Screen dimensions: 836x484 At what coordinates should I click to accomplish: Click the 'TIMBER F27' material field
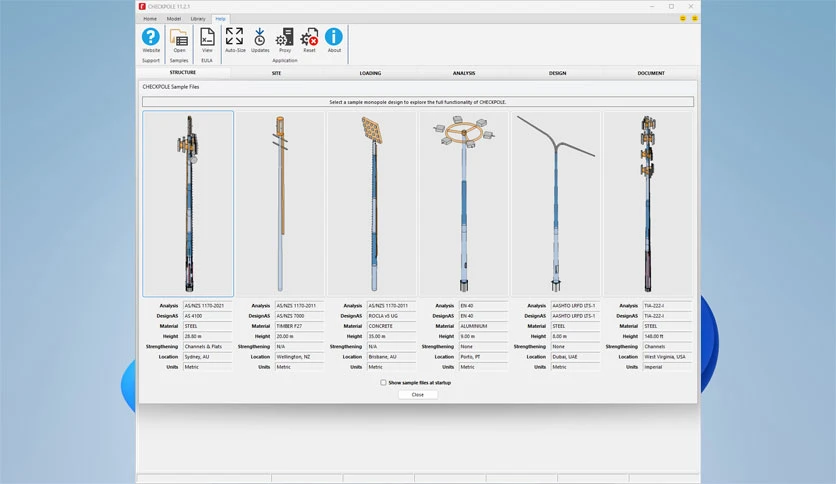[299, 326]
